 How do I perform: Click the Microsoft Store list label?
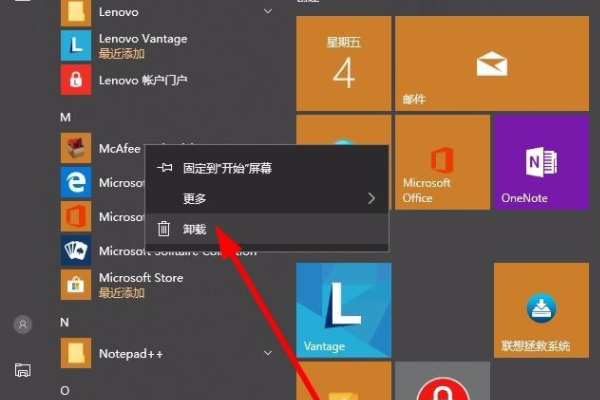pyautogui.click(x=141, y=278)
